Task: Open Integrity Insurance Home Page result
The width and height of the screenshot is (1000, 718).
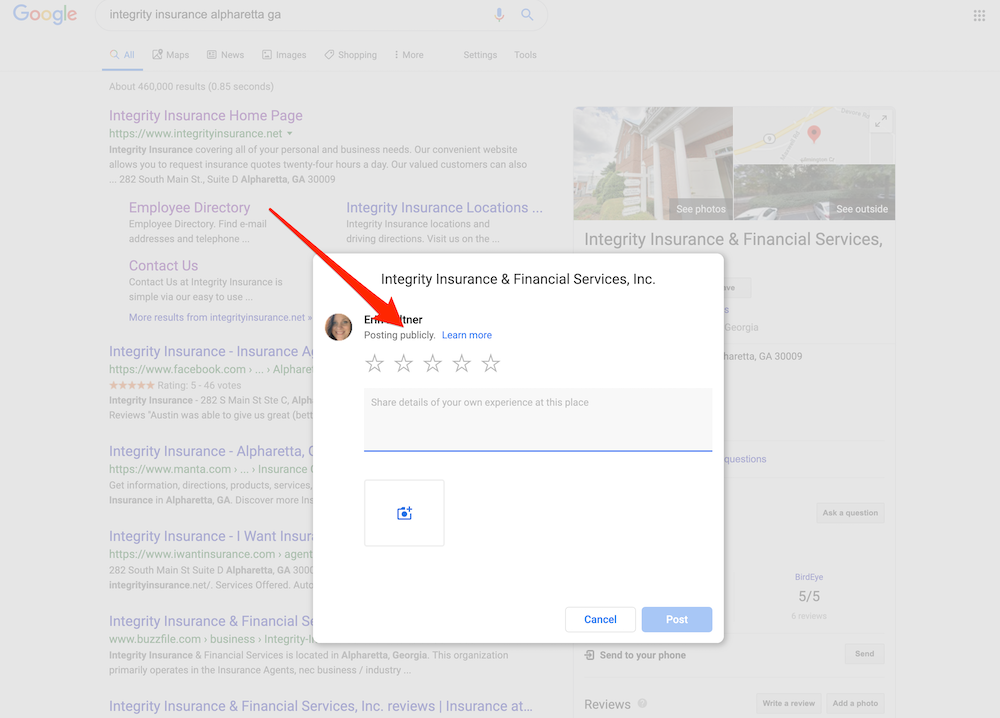Action: (205, 115)
